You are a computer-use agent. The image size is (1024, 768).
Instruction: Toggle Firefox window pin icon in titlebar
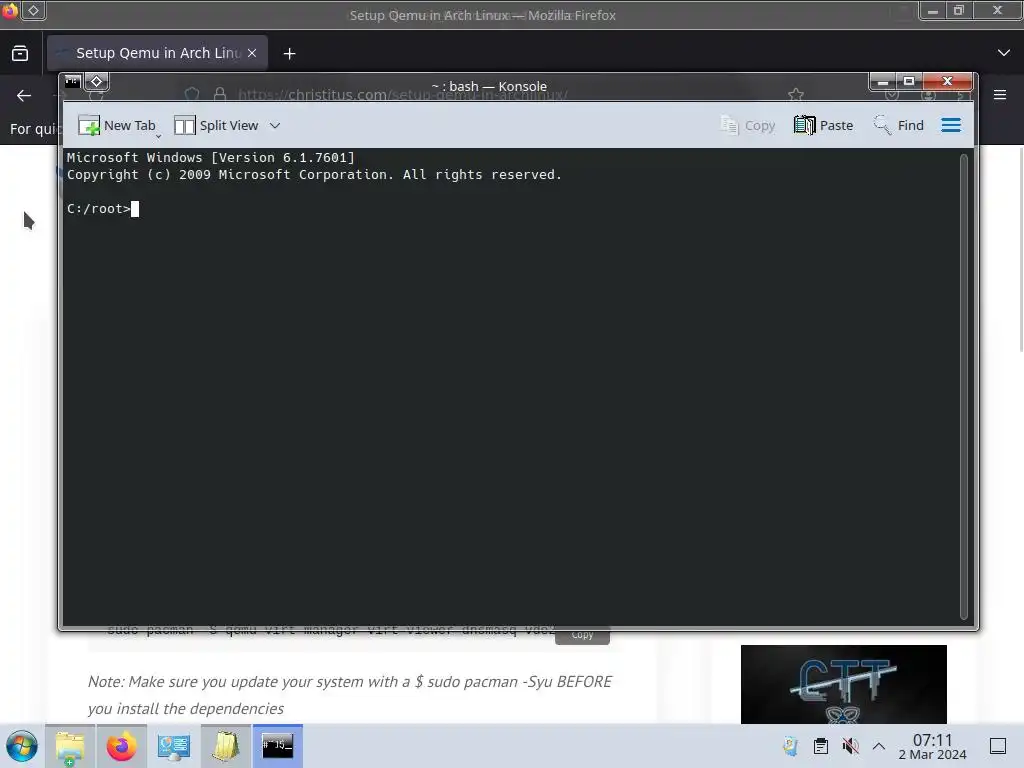pos(33,10)
